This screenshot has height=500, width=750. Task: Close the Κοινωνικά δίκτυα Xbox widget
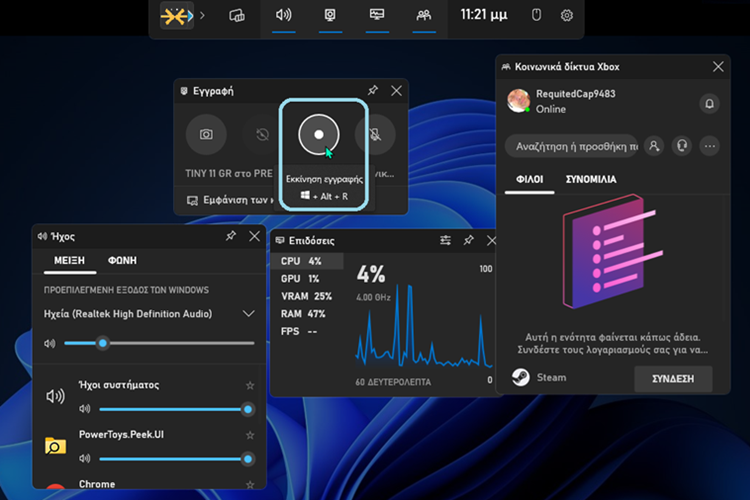click(x=718, y=67)
